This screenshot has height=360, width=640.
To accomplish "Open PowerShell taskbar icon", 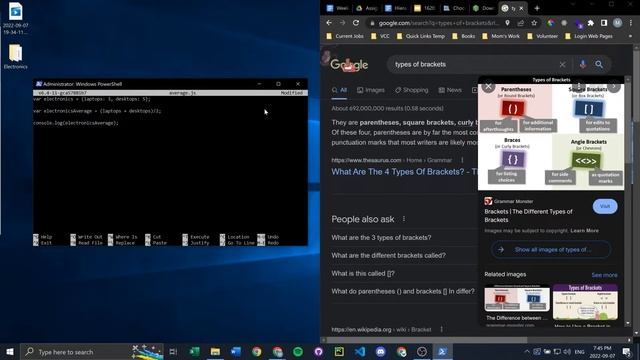I will tap(442, 351).
